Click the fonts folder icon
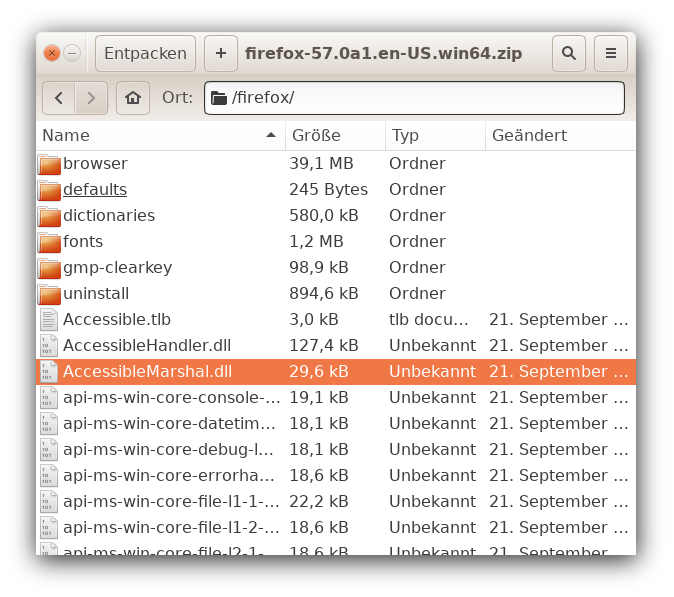The height and width of the screenshot is (597, 674). coord(49,242)
